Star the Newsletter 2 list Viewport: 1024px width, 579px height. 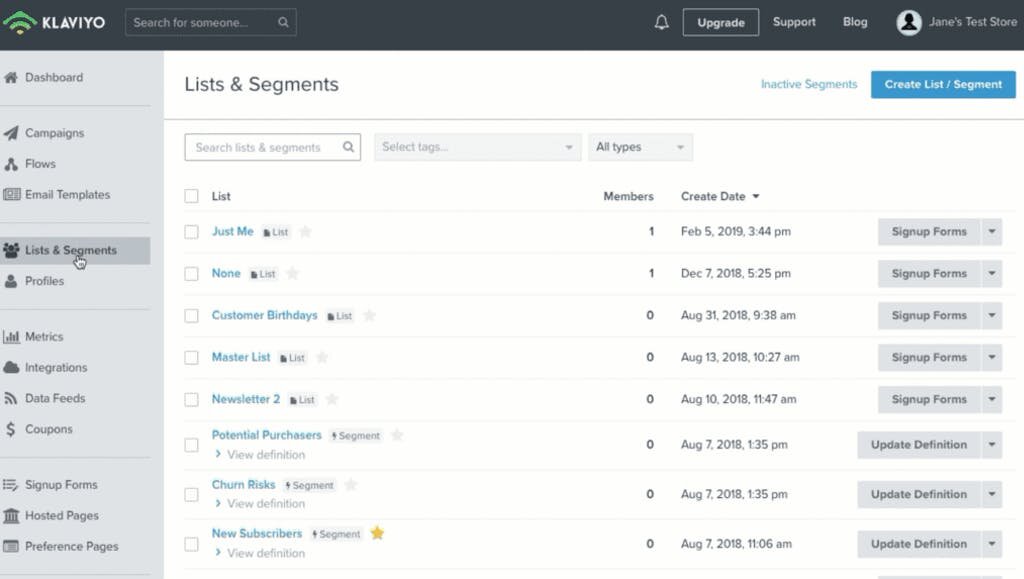332,399
